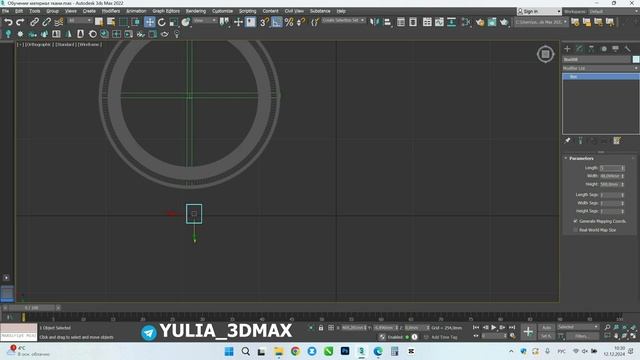Image resolution: width=640 pixels, height=360 pixels.
Task: Click the Align tool icon
Action: [387, 22]
